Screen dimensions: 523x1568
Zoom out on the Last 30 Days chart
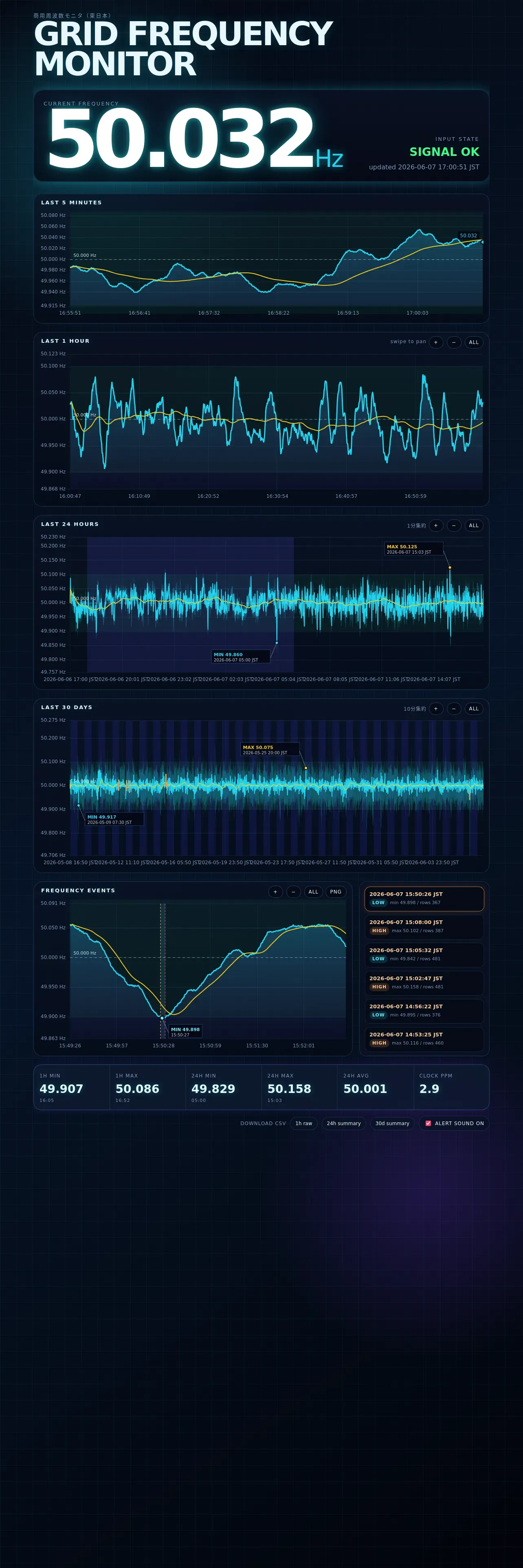point(454,709)
